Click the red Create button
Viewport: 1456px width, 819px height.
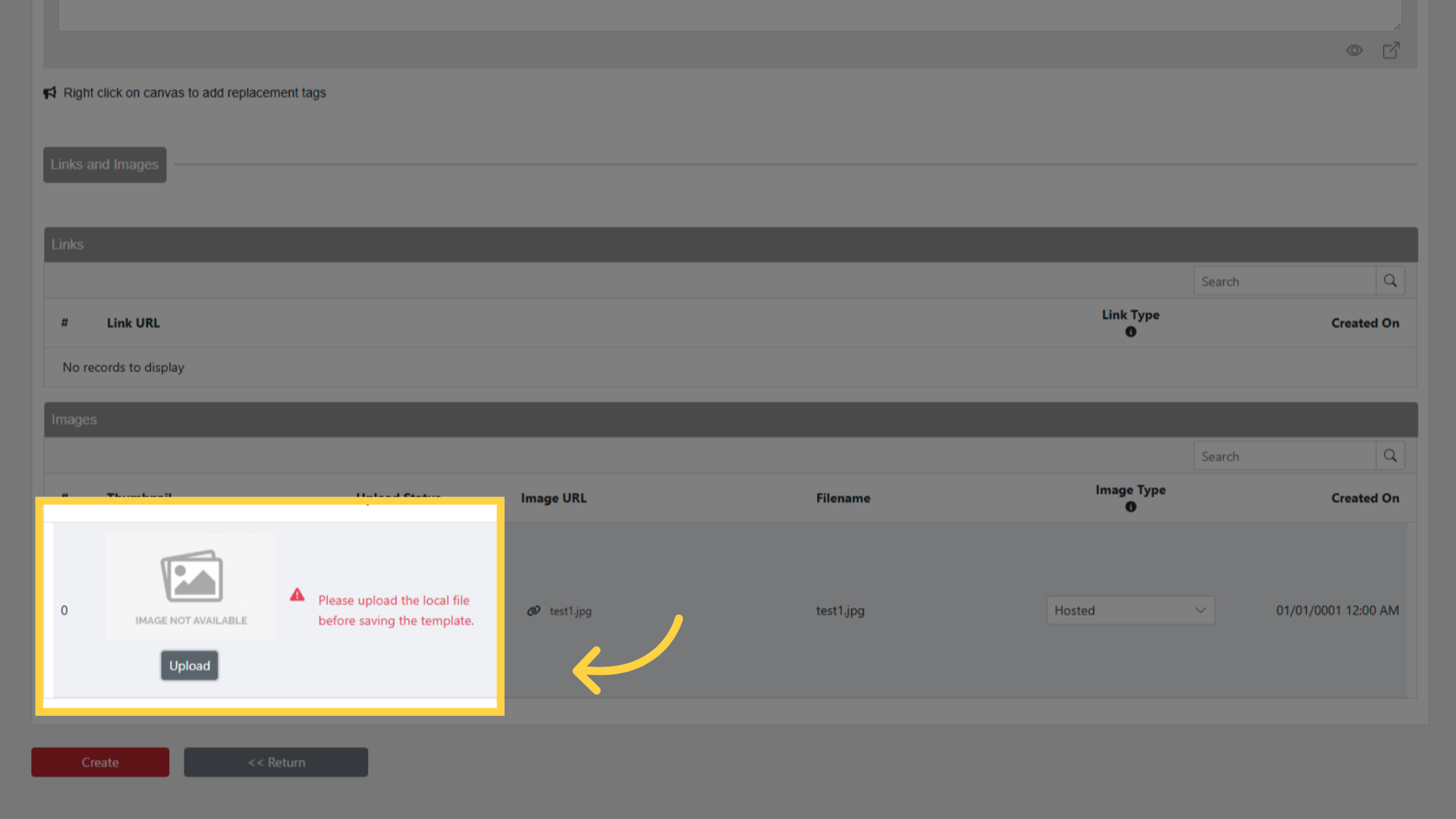coord(100,762)
